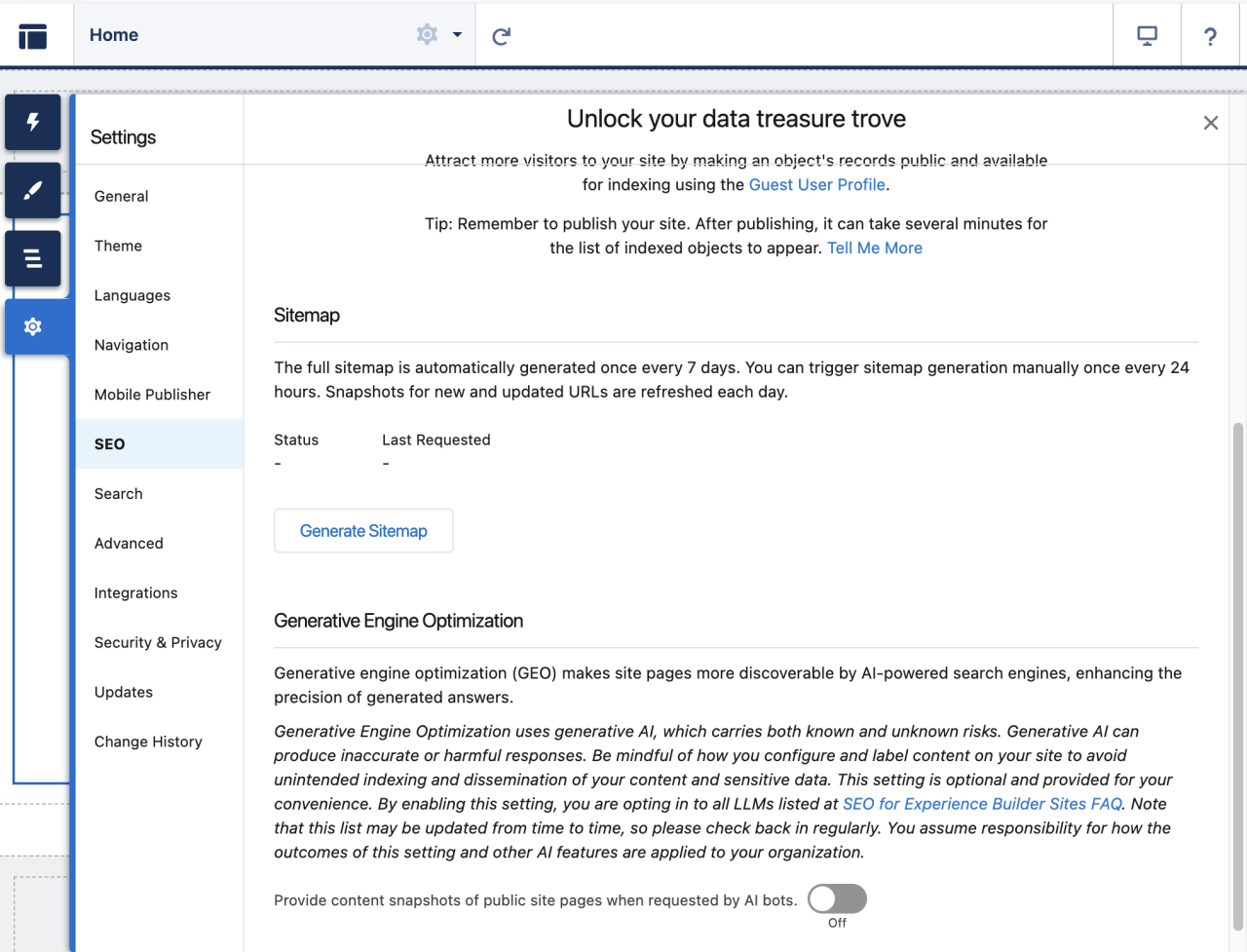The width and height of the screenshot is (1247, 952).
Task: Open Preview using the monitor icon
Action: 1146,34
